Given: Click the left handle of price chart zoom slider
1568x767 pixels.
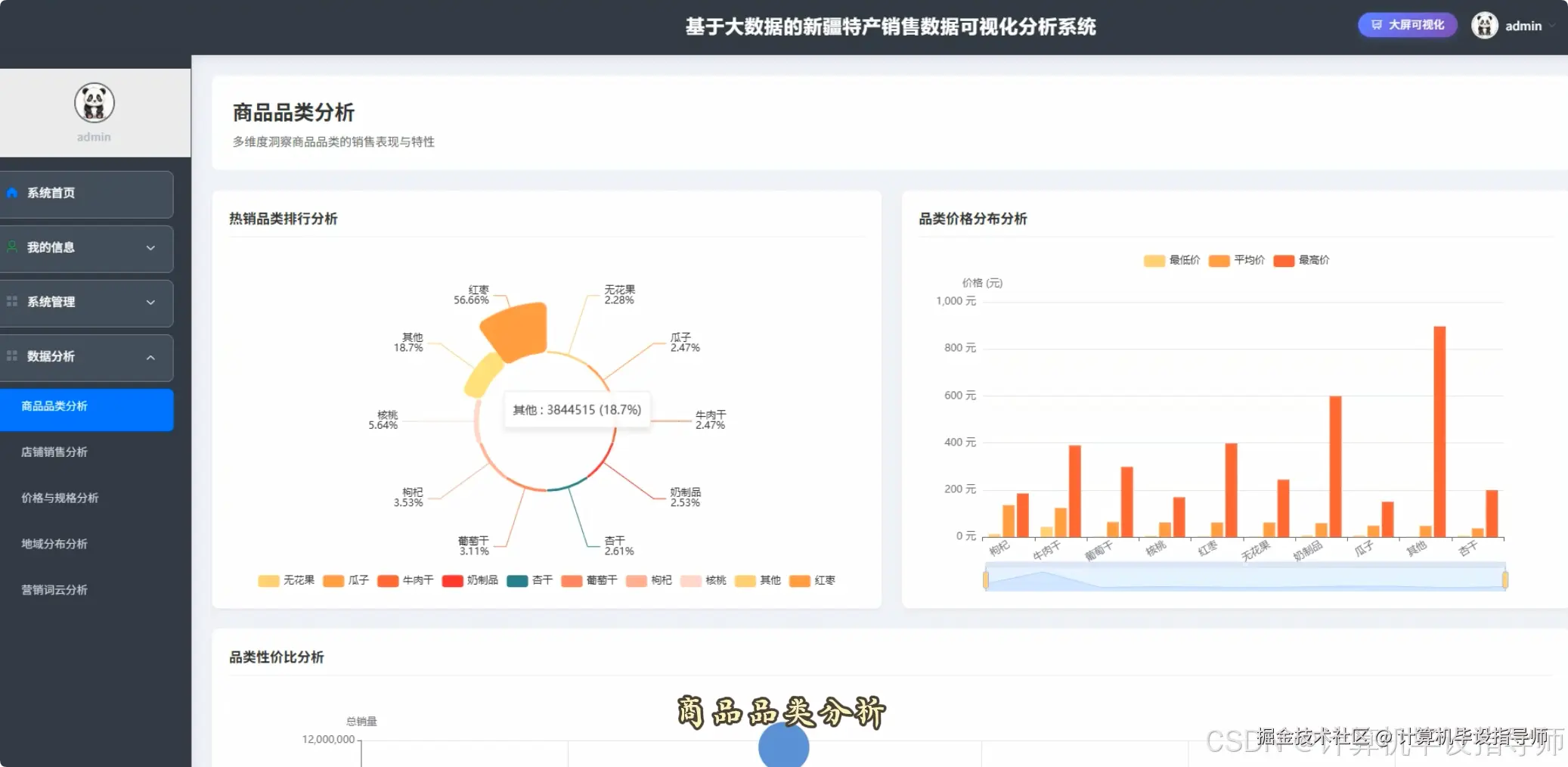Looking at the screenshot, I should (x=985, y=580).
